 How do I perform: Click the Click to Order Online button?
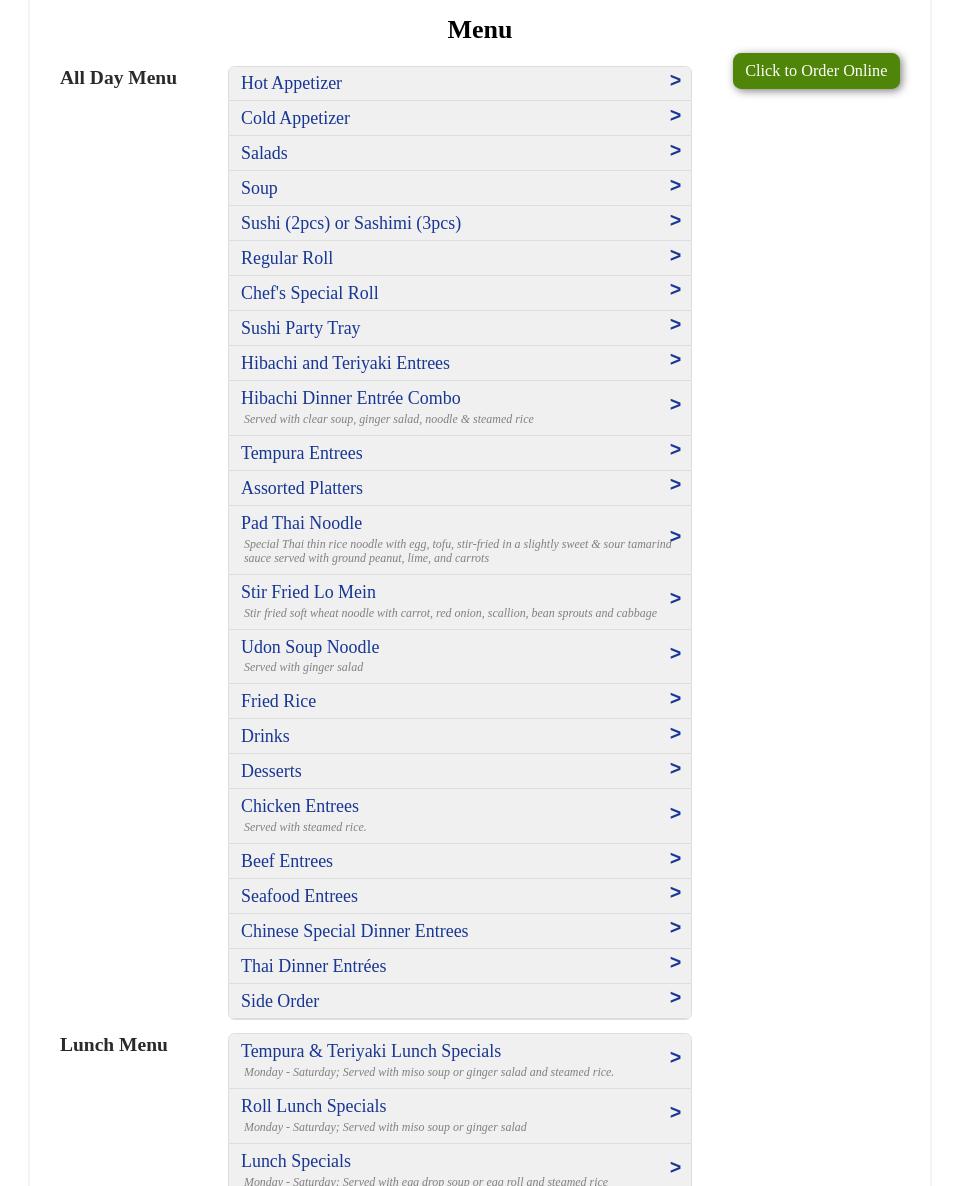point(815,71)
